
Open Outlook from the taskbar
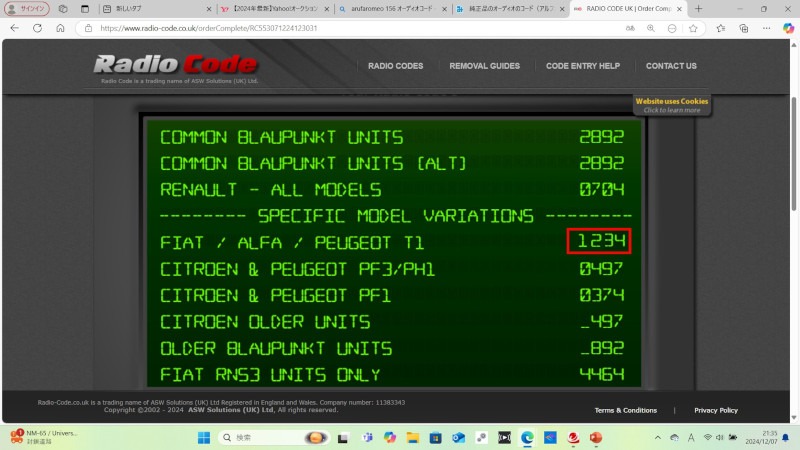click(458, 438)
